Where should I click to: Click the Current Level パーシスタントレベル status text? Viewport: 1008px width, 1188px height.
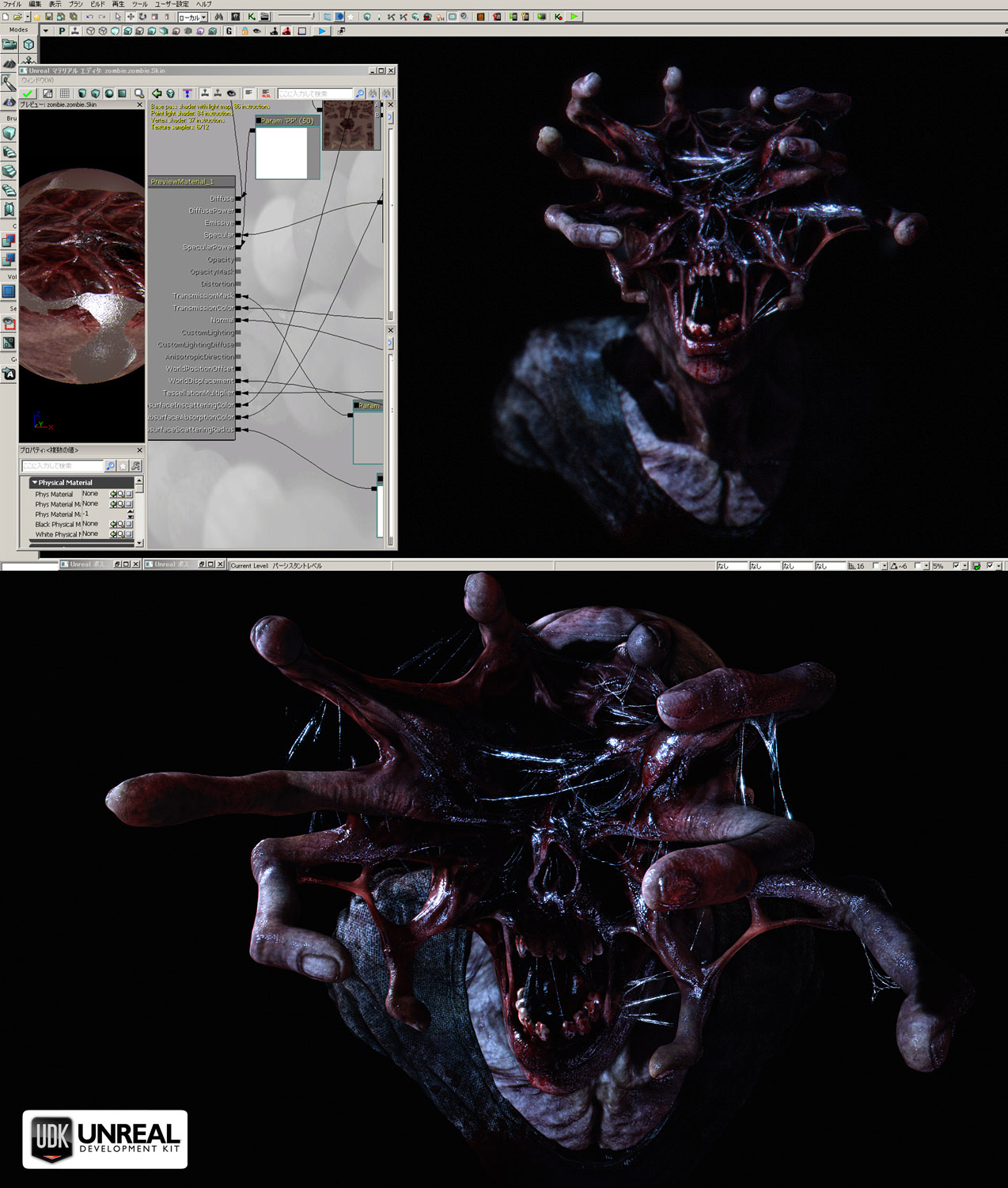click(276, 565)
